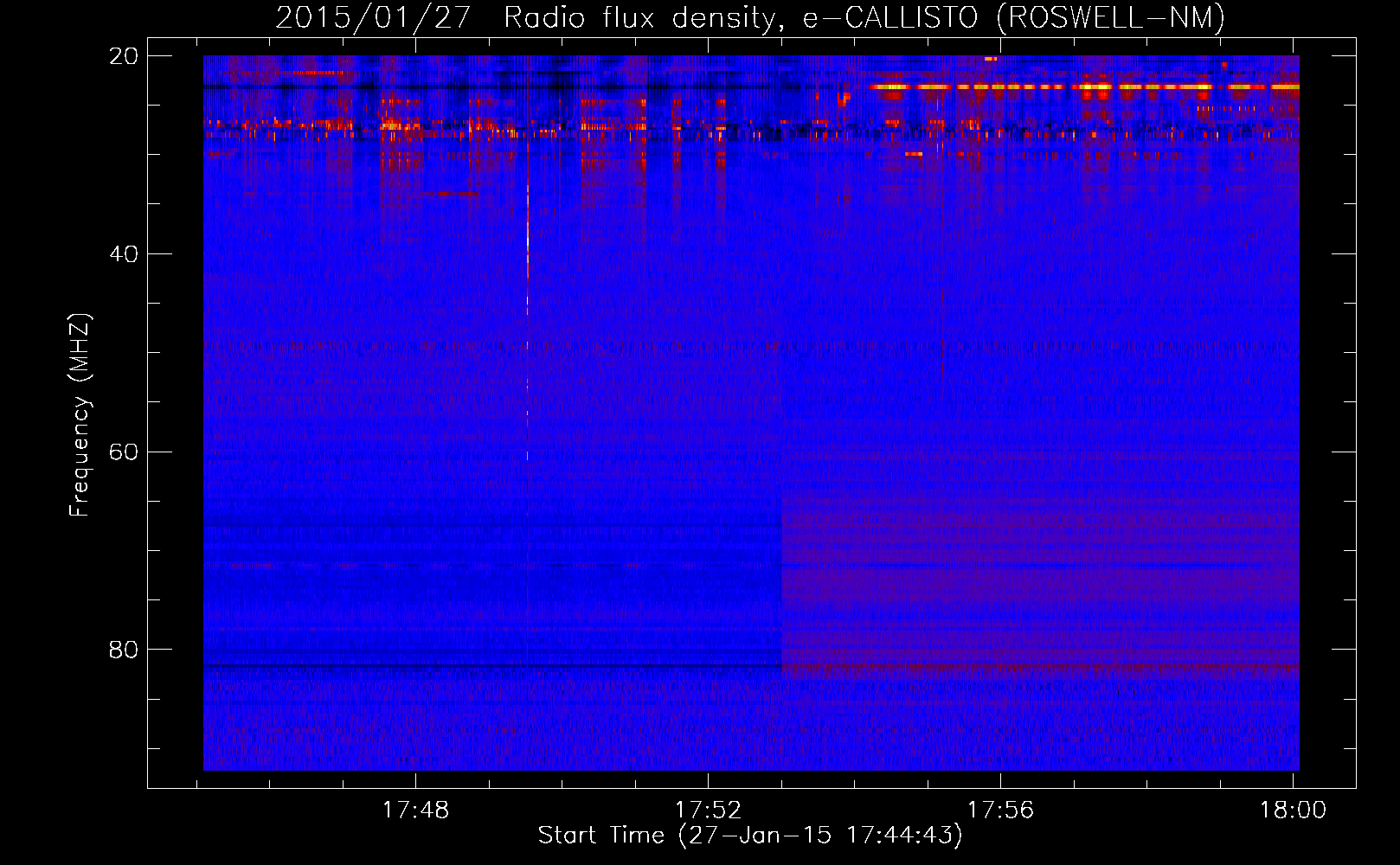Click the 17:56 time tick label
Viewport: 1400px width, 865px height.
[1001, 811]
